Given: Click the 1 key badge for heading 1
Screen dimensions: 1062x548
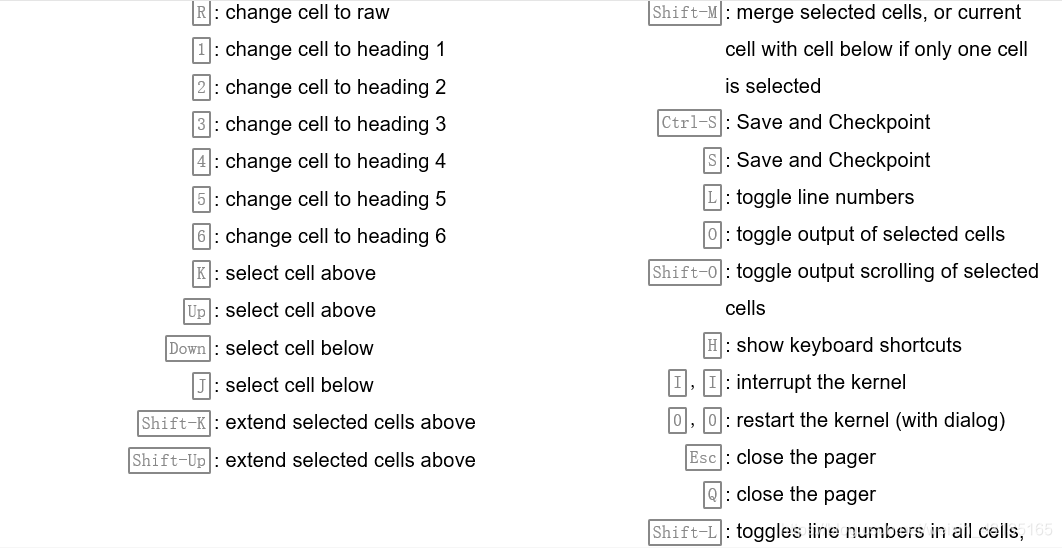Looking at the screenshot, I should click(201, 50).
